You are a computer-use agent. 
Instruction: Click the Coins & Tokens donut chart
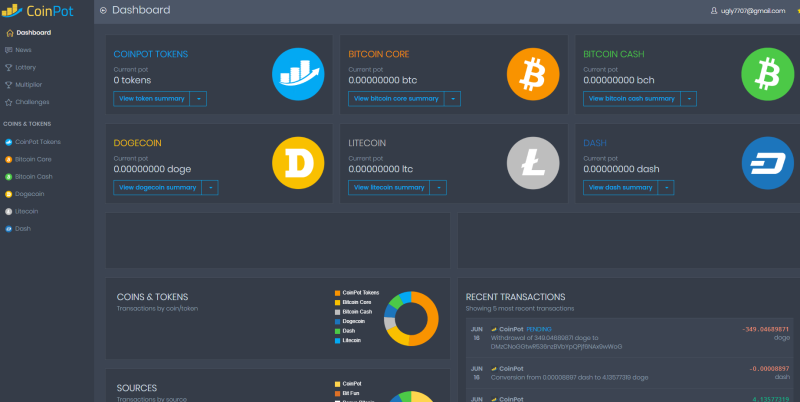tap(411, 319)
